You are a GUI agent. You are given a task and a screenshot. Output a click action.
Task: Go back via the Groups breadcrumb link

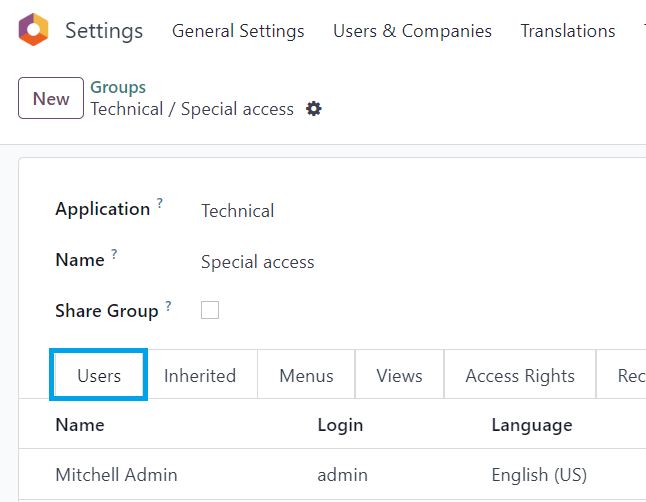(x=118, y=87)
